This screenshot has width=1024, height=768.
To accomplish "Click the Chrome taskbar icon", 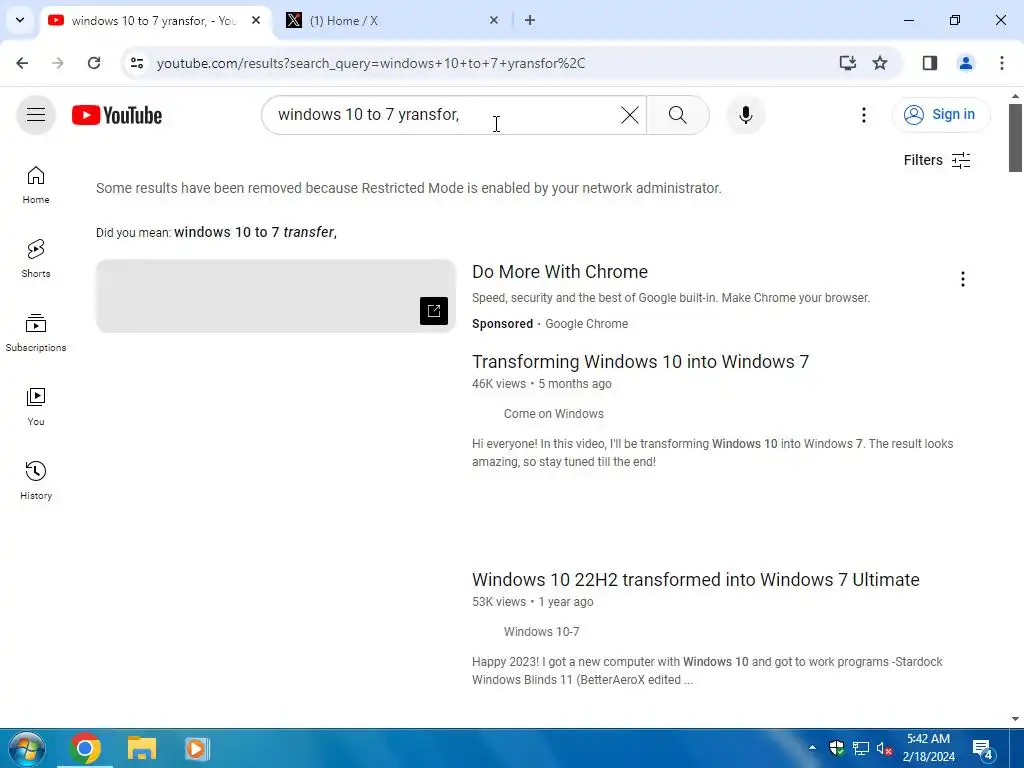I will pyautogui.click(x=85, y=748).
